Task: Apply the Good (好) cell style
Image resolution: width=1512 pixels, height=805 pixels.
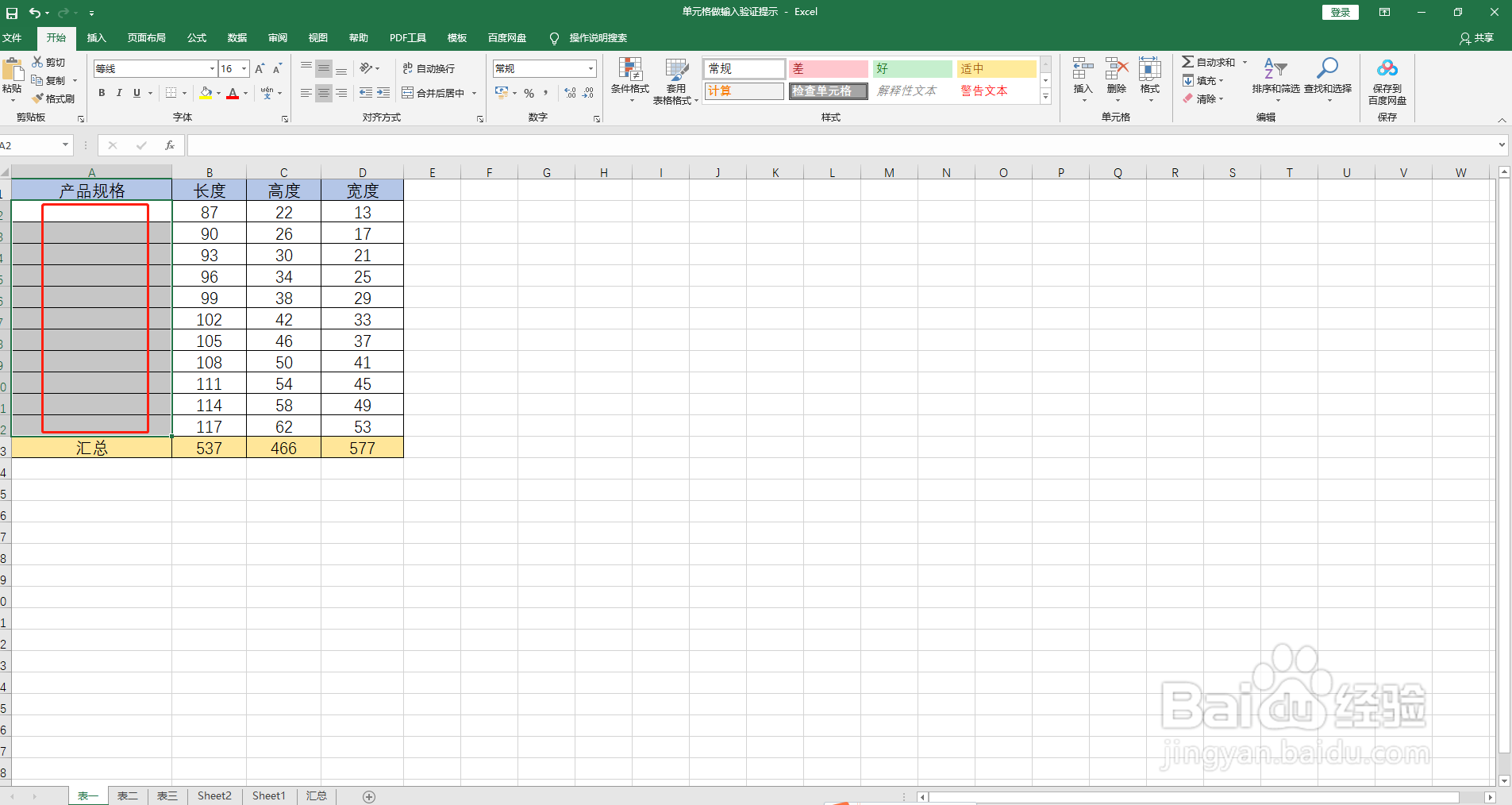Action: tap(912, 69)
